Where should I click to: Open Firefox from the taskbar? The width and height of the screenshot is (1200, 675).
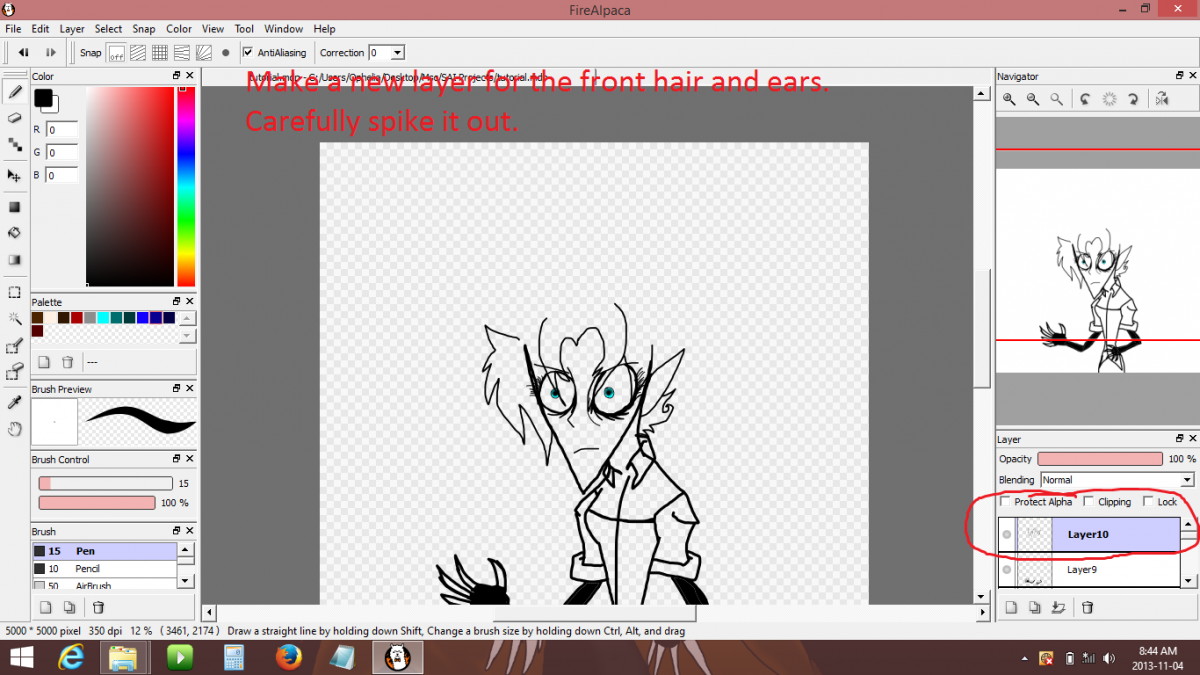click(289, 657)
